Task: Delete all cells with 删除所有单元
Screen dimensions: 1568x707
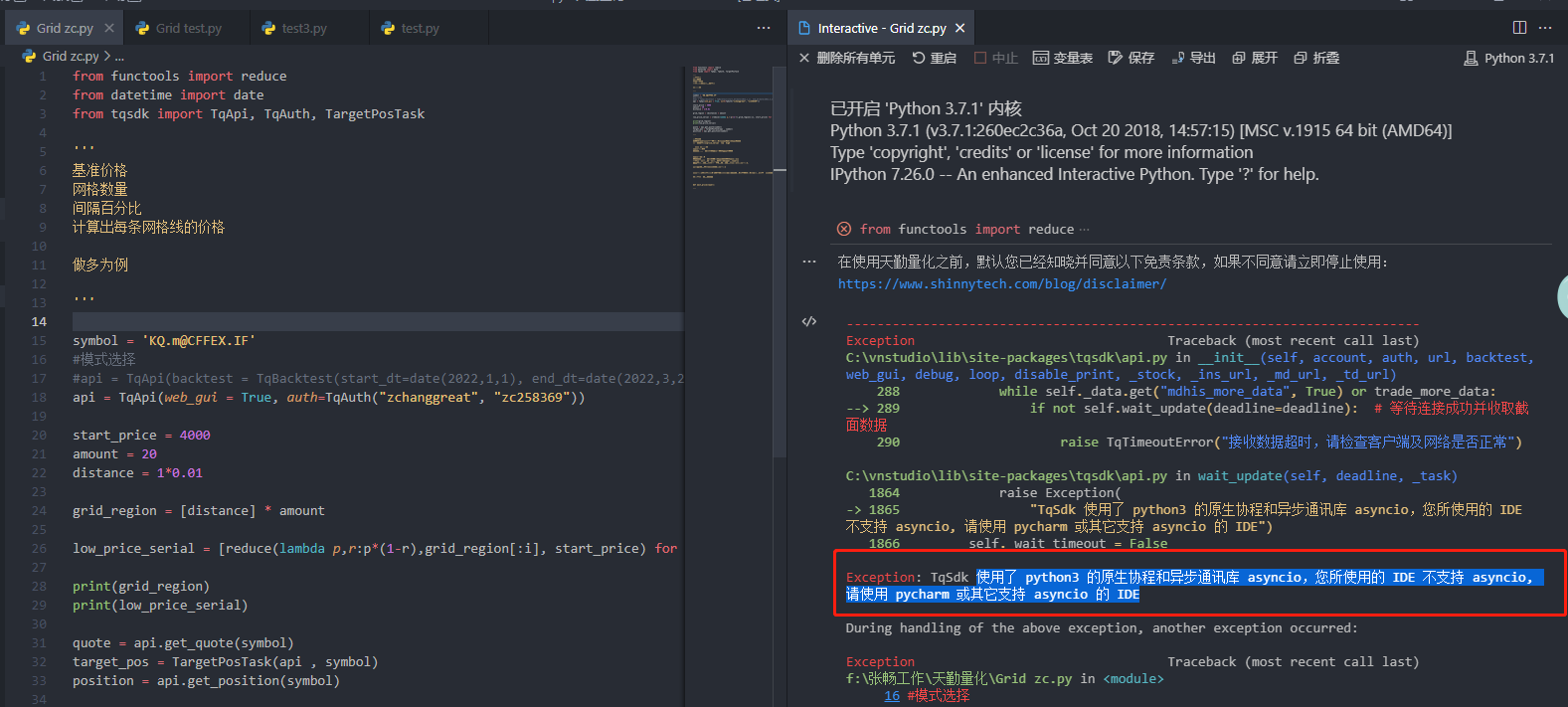Action: [847, 58]
